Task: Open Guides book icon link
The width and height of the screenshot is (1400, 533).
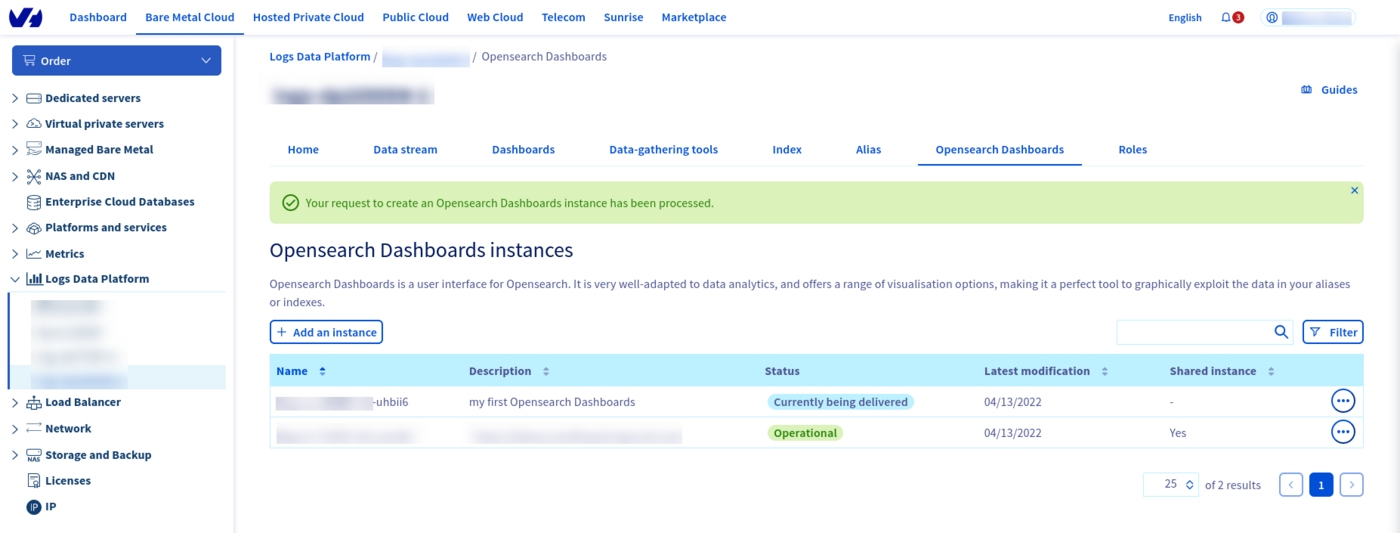Action: click(1306, 90)
